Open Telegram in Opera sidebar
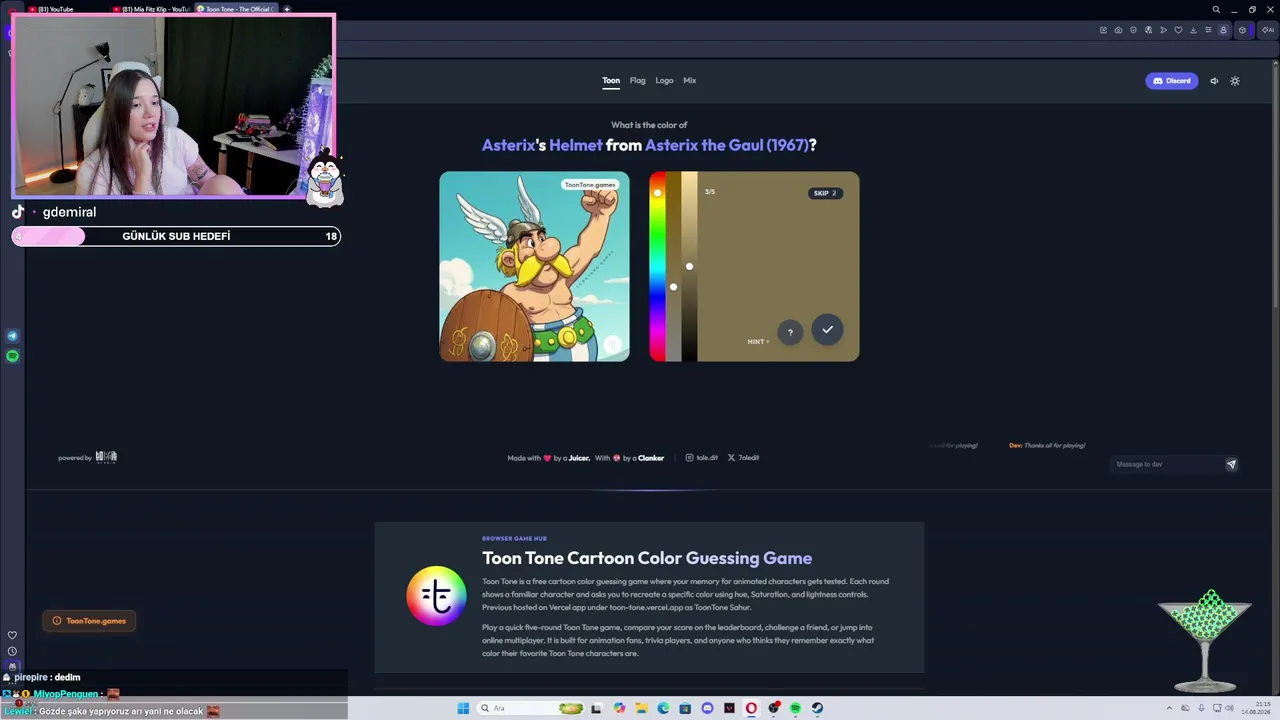The image size is (1280, 720). pyautogui.click(x=12, y=336)
